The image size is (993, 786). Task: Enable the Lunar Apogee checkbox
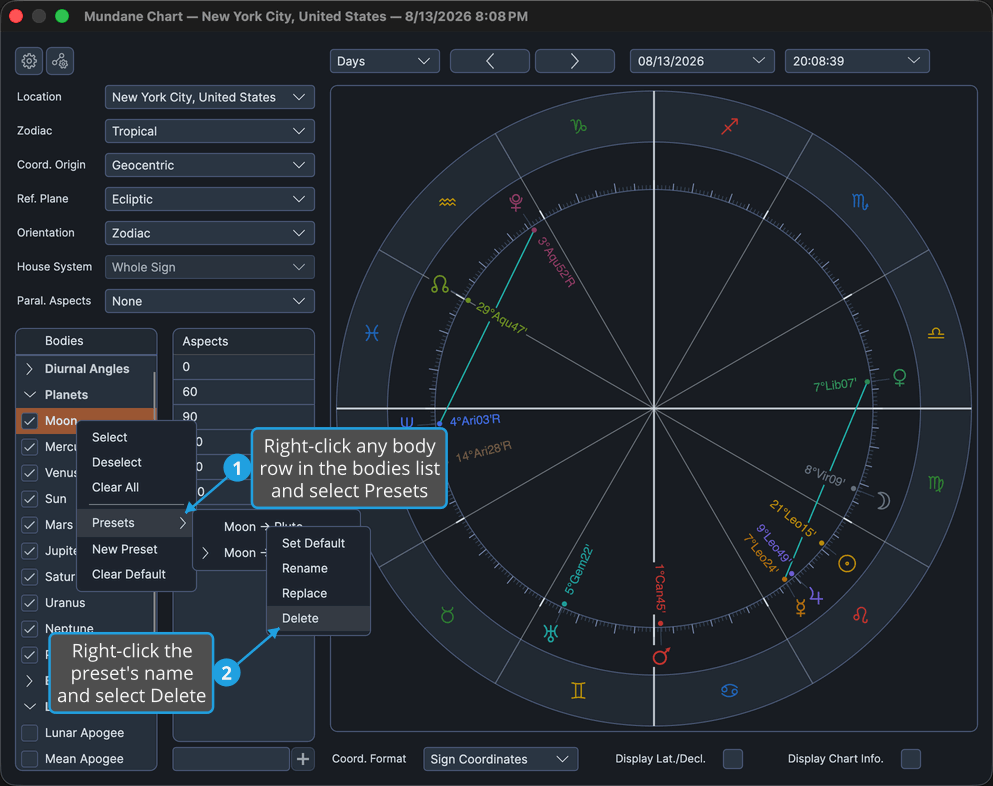coord(29,733)
